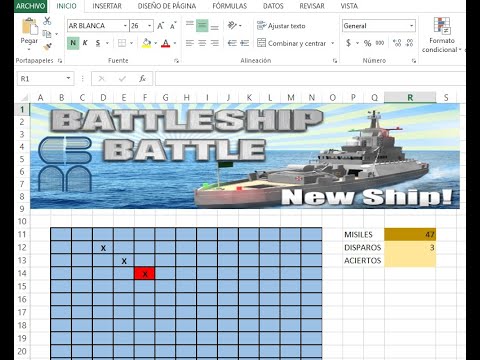Toggle italic K formatting
The width and height of the screenshot is (480, 360).
tap(85, 43)
